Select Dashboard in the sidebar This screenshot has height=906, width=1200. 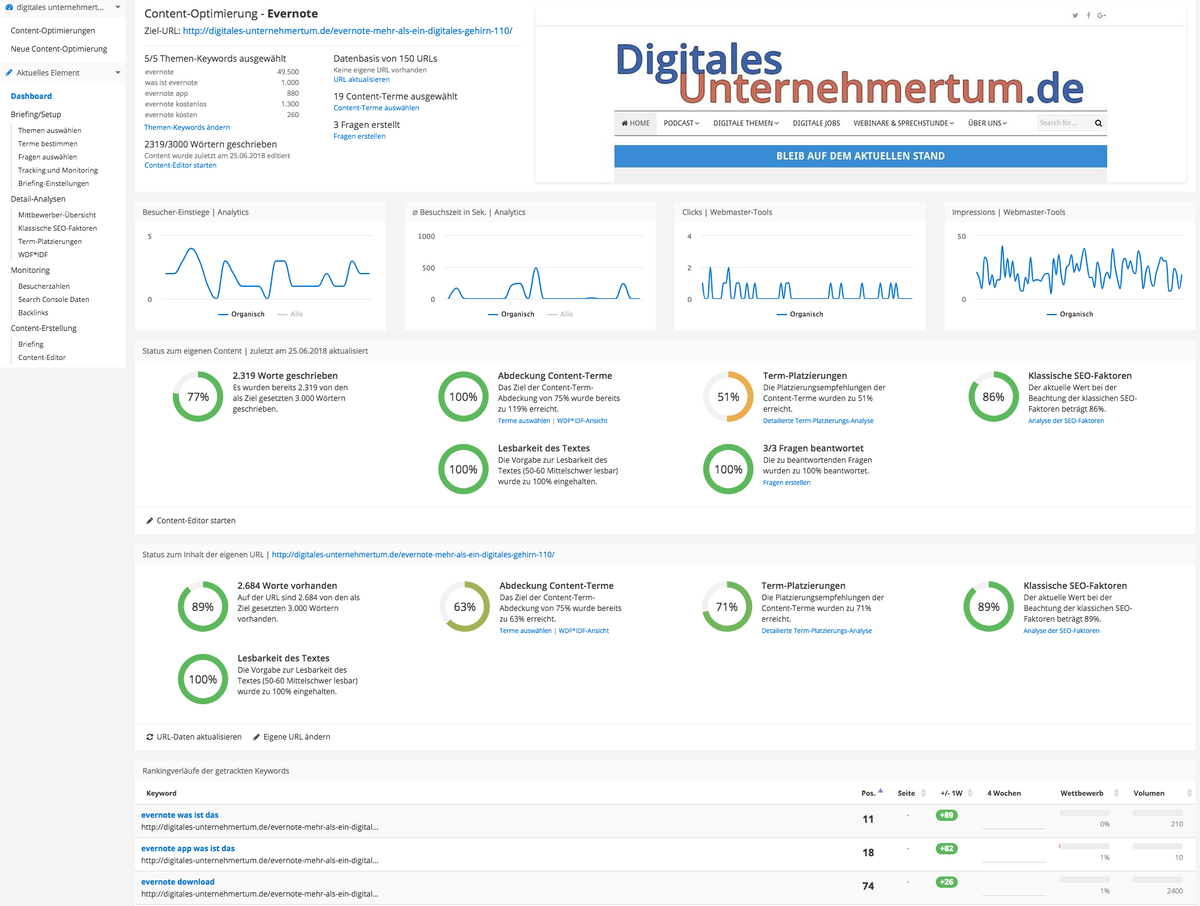click(x=31, y=96)
